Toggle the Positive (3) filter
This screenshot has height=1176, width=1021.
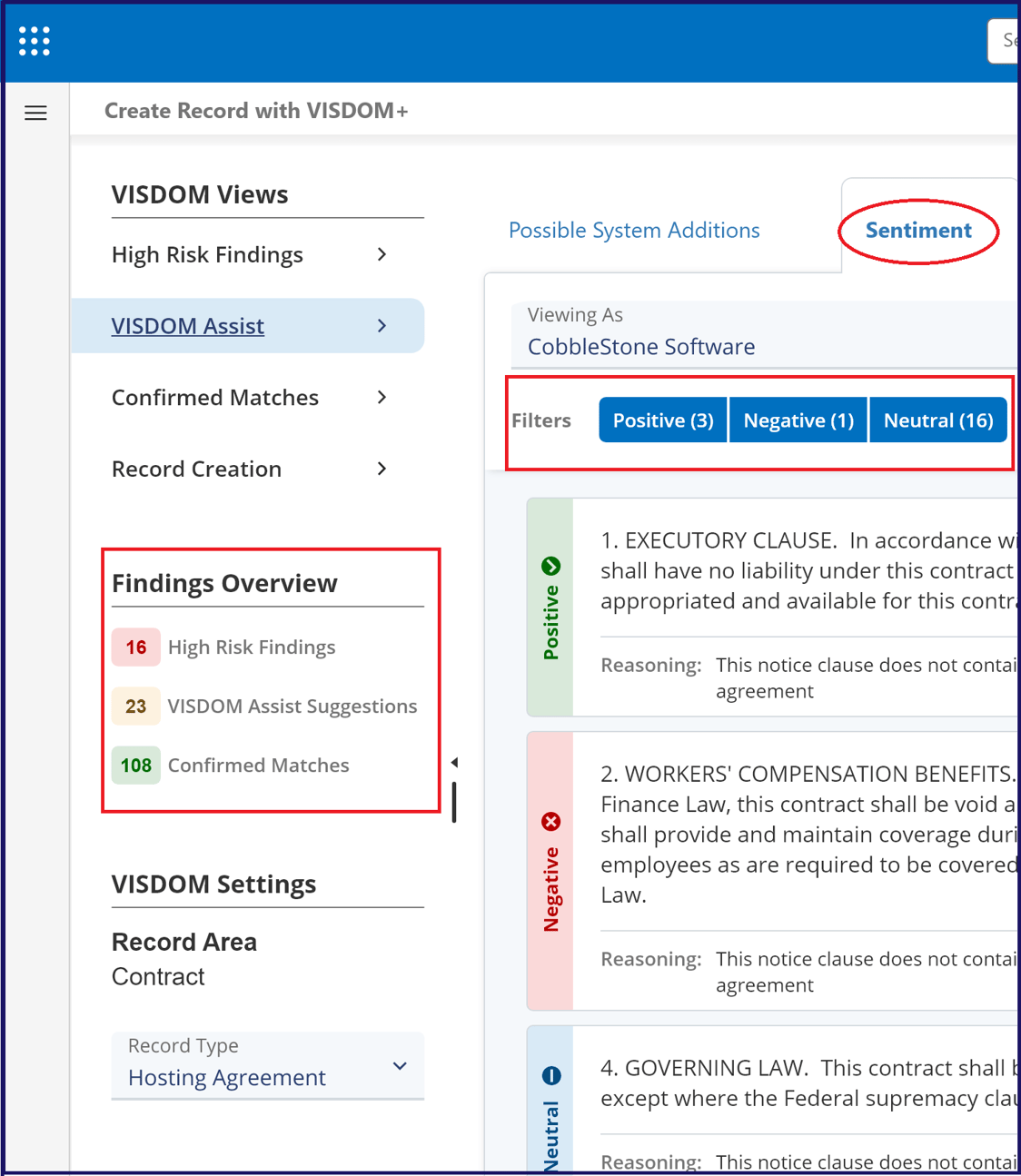pyautogui.click(x=663, y=420)
